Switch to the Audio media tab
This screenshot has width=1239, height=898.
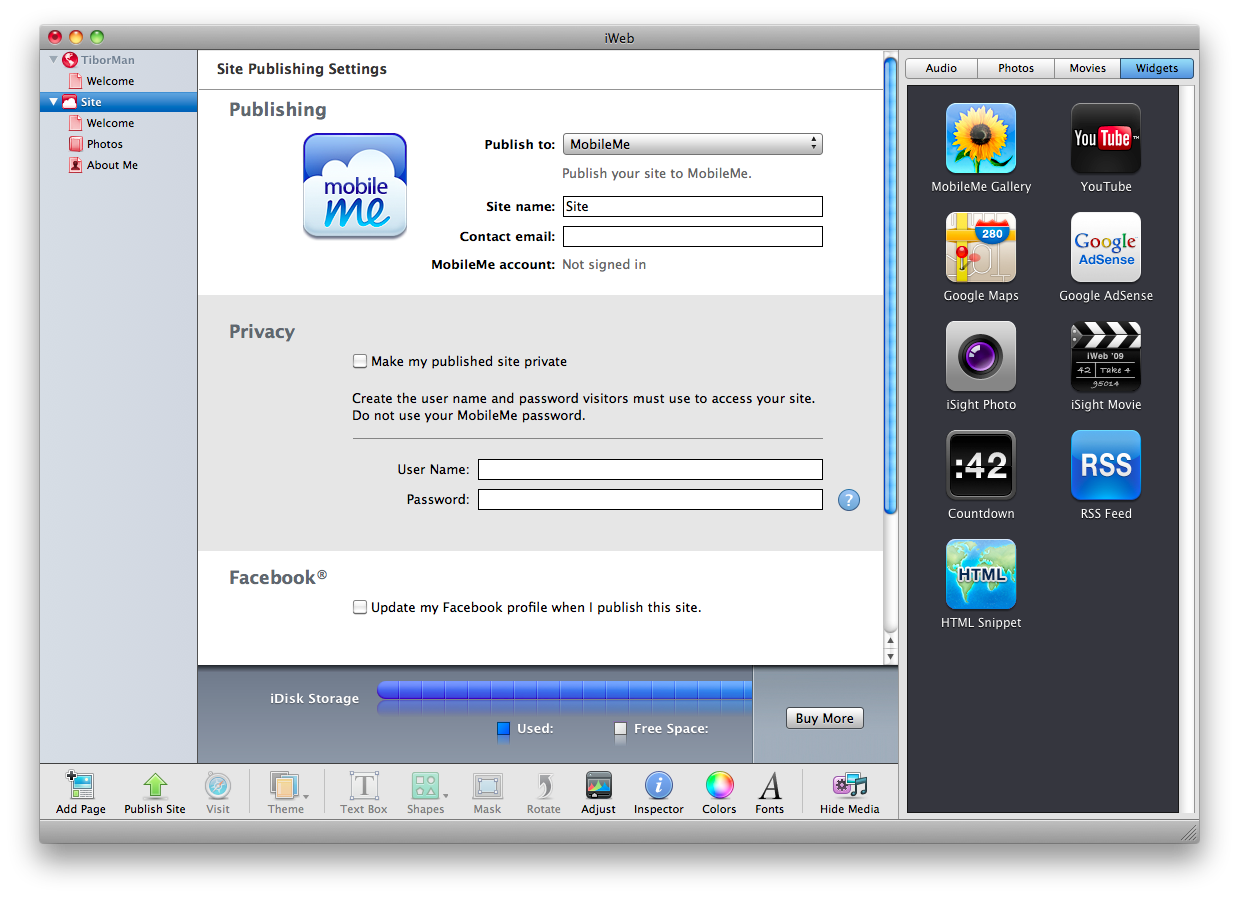pyautogui.click(x=941, y=68)
